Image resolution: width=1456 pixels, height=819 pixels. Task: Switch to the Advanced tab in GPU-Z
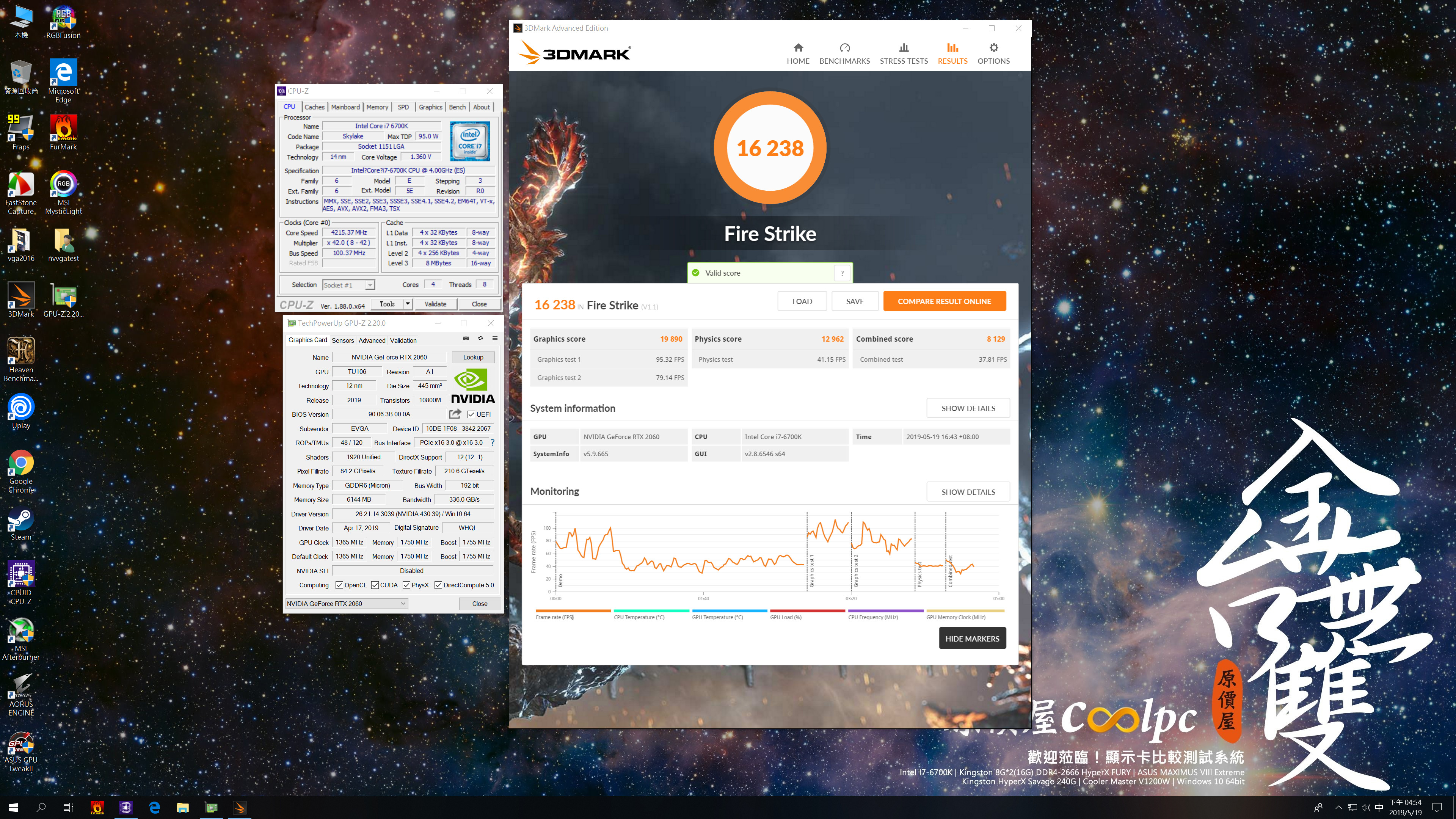(371, 340)
